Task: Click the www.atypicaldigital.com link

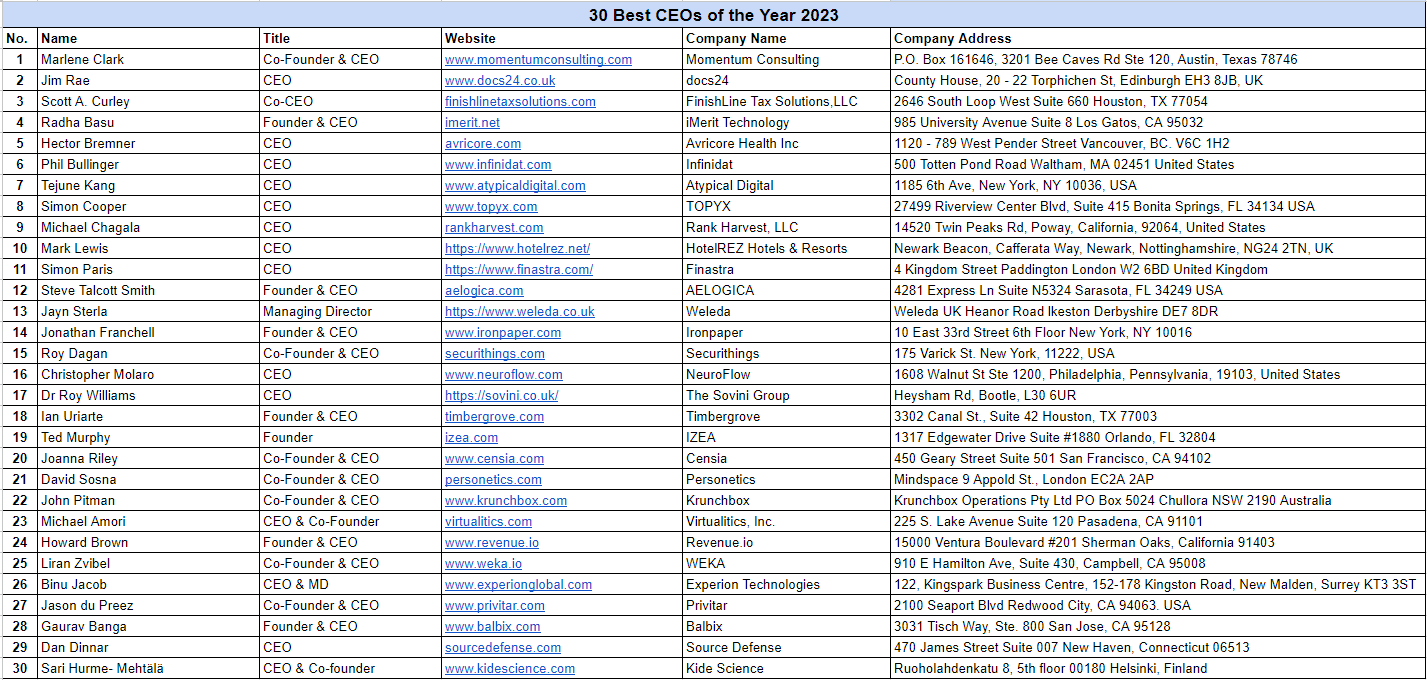Action: pyautogui.click(x=515, y=185)
